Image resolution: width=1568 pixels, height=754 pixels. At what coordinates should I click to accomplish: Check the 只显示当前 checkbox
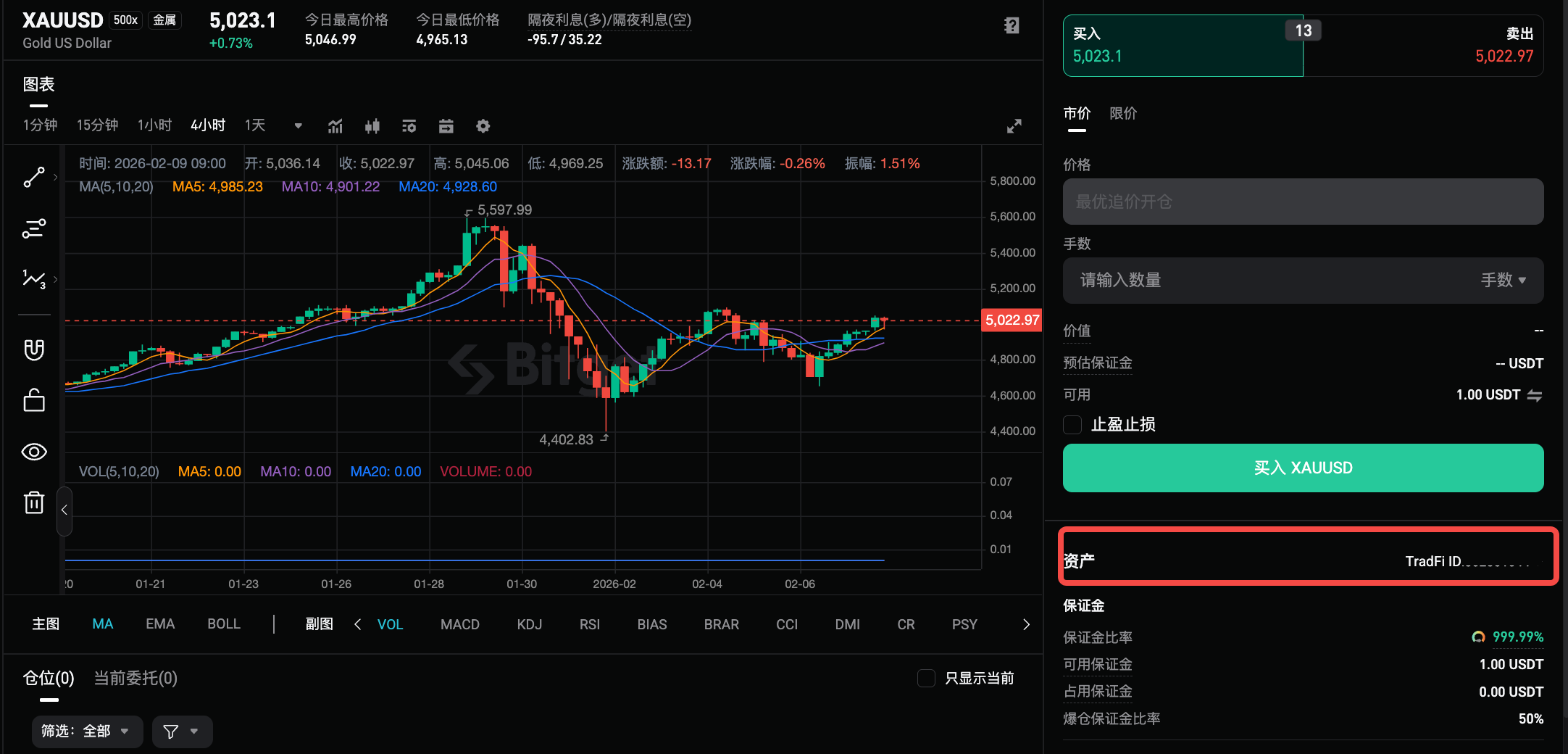point(926,678)
